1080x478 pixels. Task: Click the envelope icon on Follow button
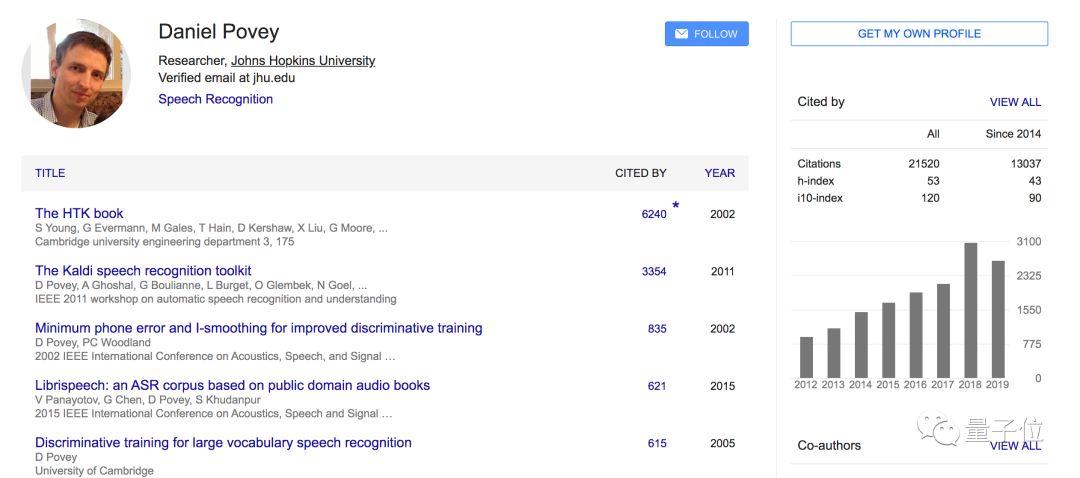[x=681, y=34]
